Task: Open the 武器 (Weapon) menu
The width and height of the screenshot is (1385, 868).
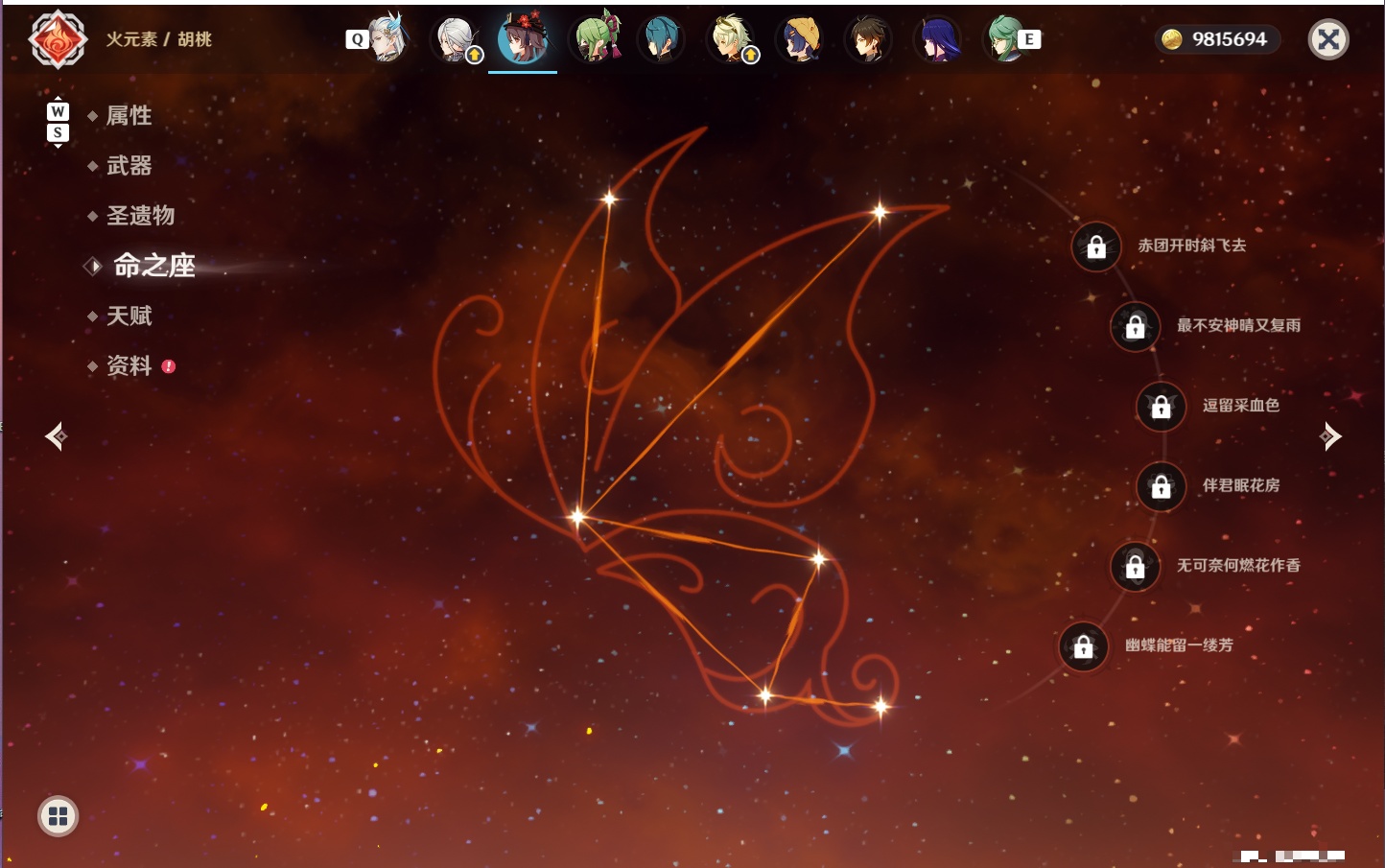Action: (x=129, y=166)
